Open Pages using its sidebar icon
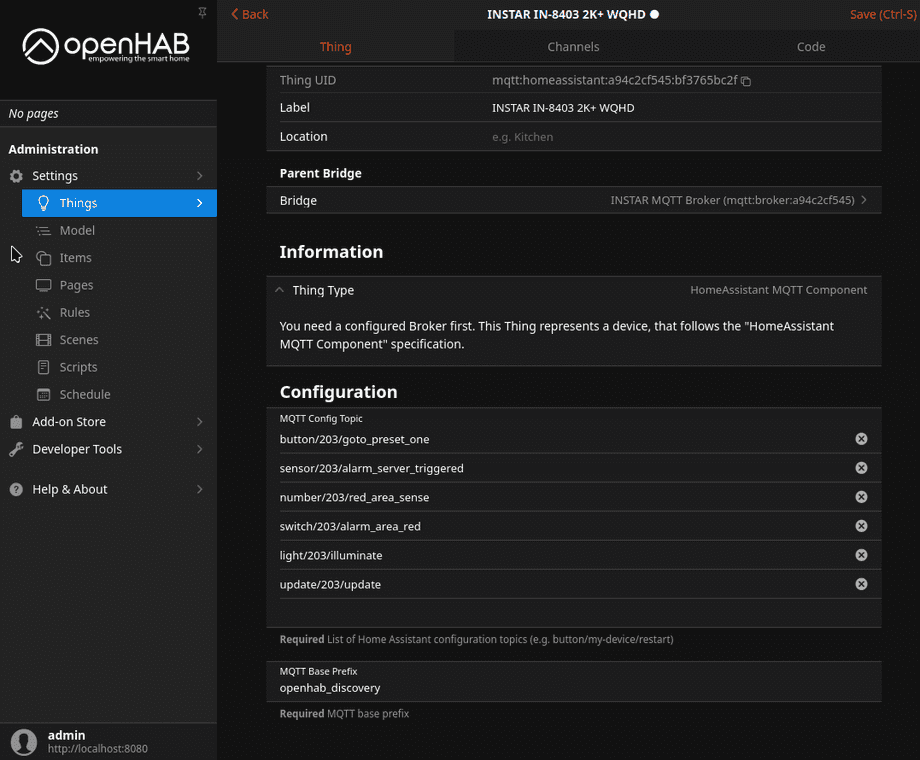Viewport: 920px width, 760px height. point(43,284)
